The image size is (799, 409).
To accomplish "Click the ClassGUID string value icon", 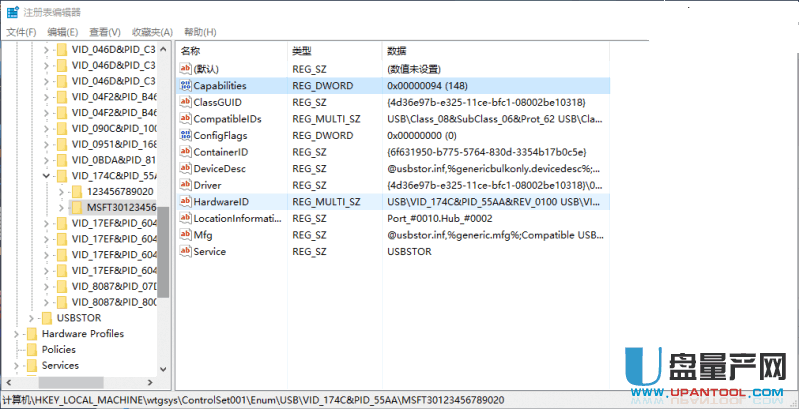I will 185,102.
